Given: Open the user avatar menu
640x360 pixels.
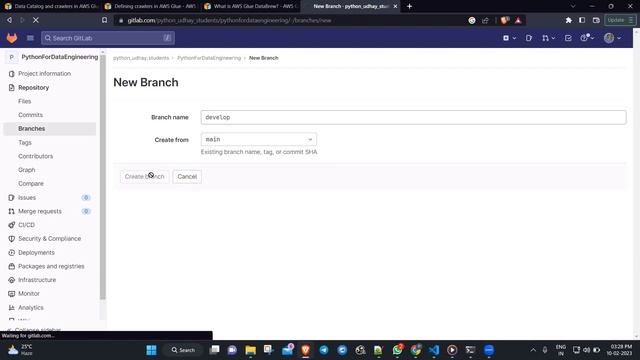Looking at the screenshot, I should pos(612,38).
